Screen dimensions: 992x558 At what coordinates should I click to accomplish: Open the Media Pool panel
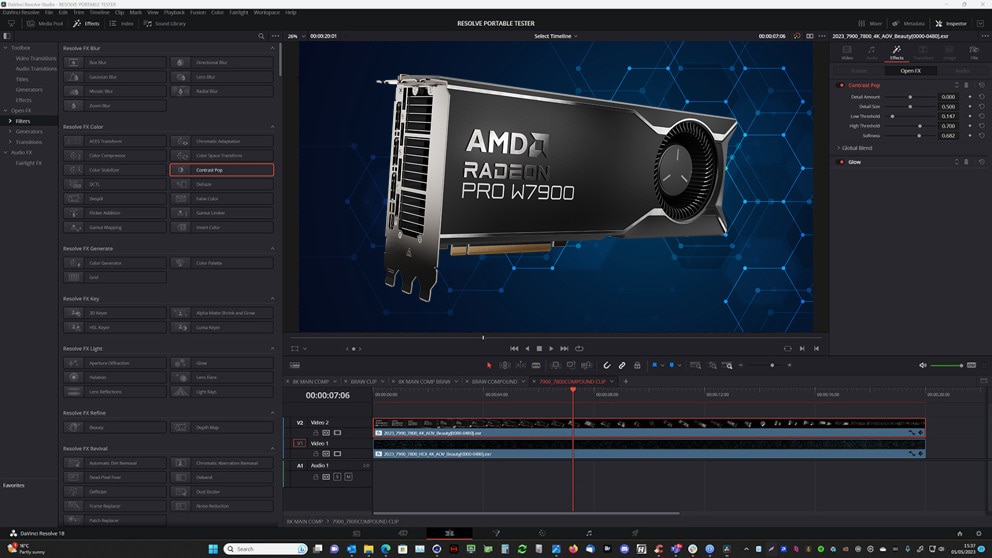[x=44, y=23]
